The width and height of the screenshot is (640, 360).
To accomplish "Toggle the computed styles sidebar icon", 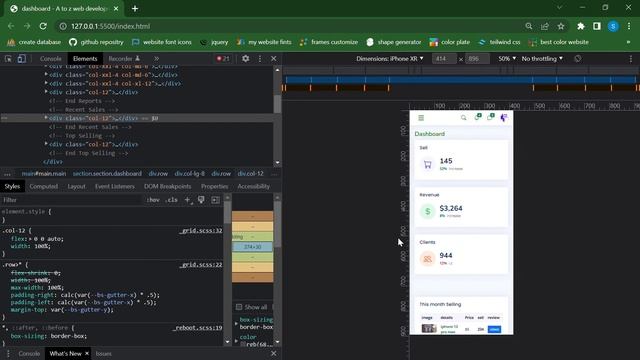I will pos(215,200).
